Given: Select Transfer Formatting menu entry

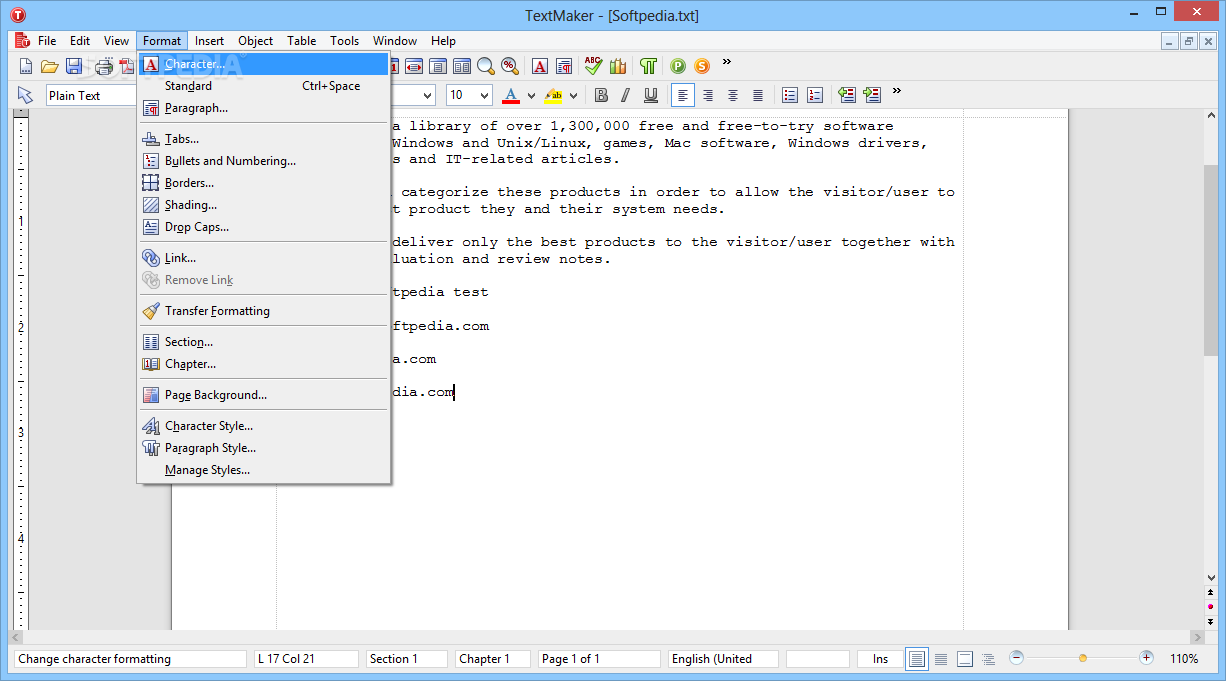Looking at the screenshot, I should (x=263, y=311).
